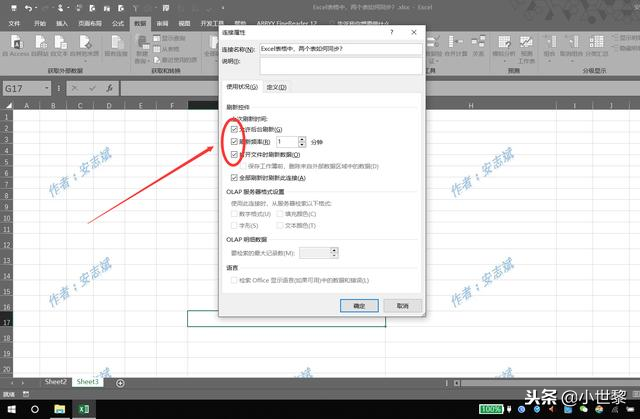Screen dimensions: 640x419
Task: Click refresh minutes value field showing 1
Action: (287, 142)
